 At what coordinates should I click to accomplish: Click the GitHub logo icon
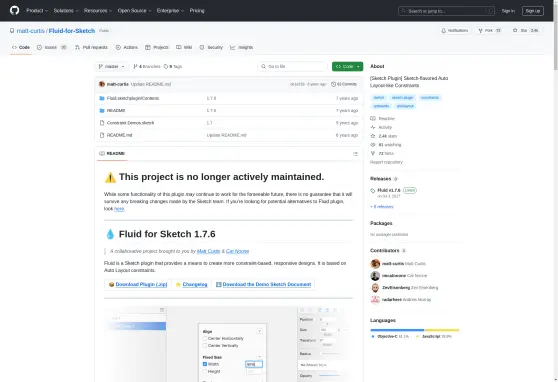(15, 10)
